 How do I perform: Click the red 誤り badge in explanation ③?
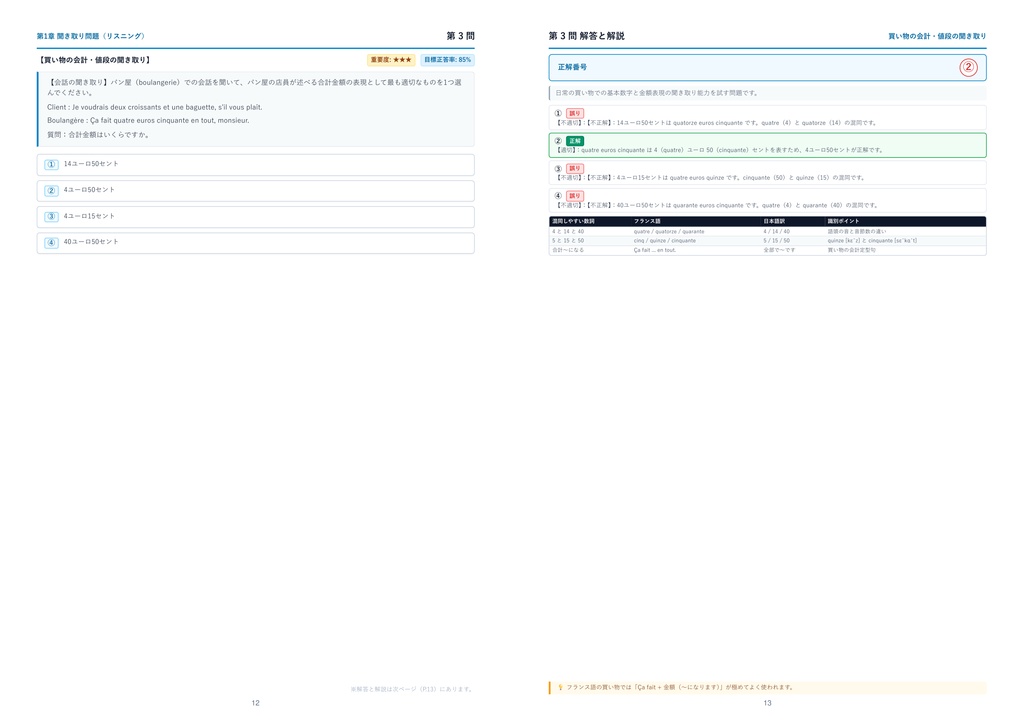pyautogui.click(x=575, y=168)
